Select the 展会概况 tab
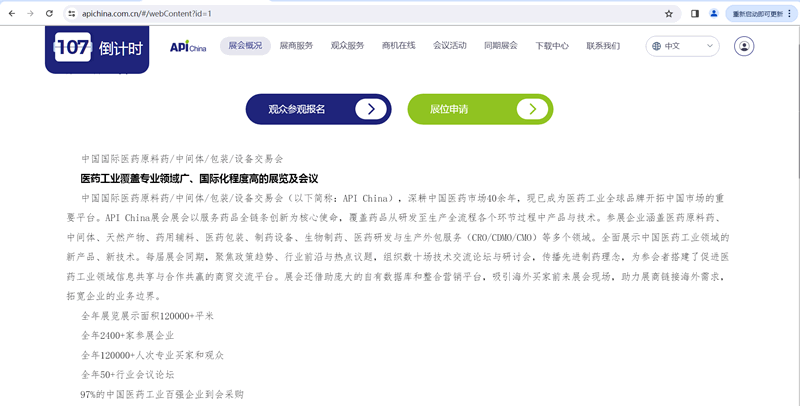The height and width of the screenshot is (406, 800). (245, 46)
